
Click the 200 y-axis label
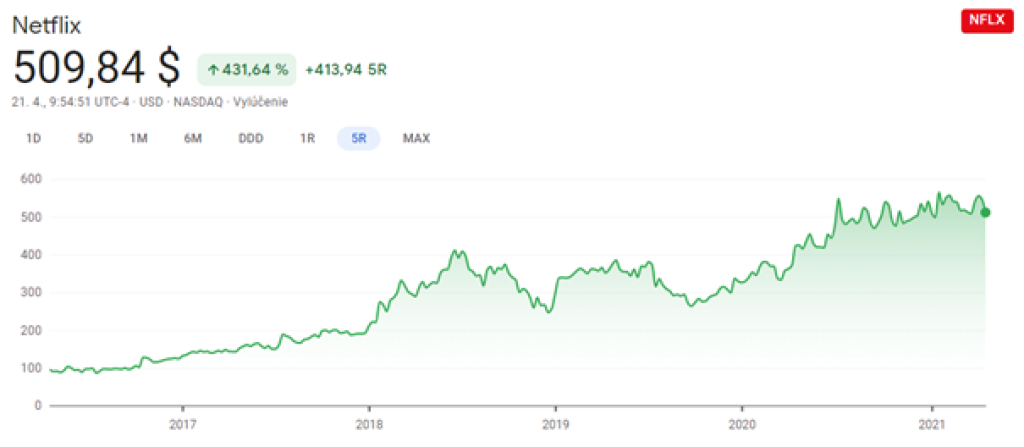tap(33, 331)
